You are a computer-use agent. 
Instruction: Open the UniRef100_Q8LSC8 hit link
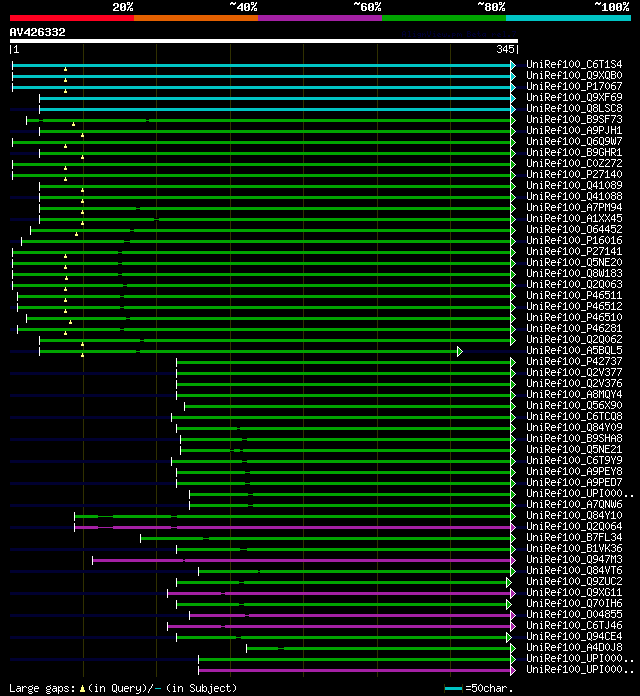(x=574, y=108)
